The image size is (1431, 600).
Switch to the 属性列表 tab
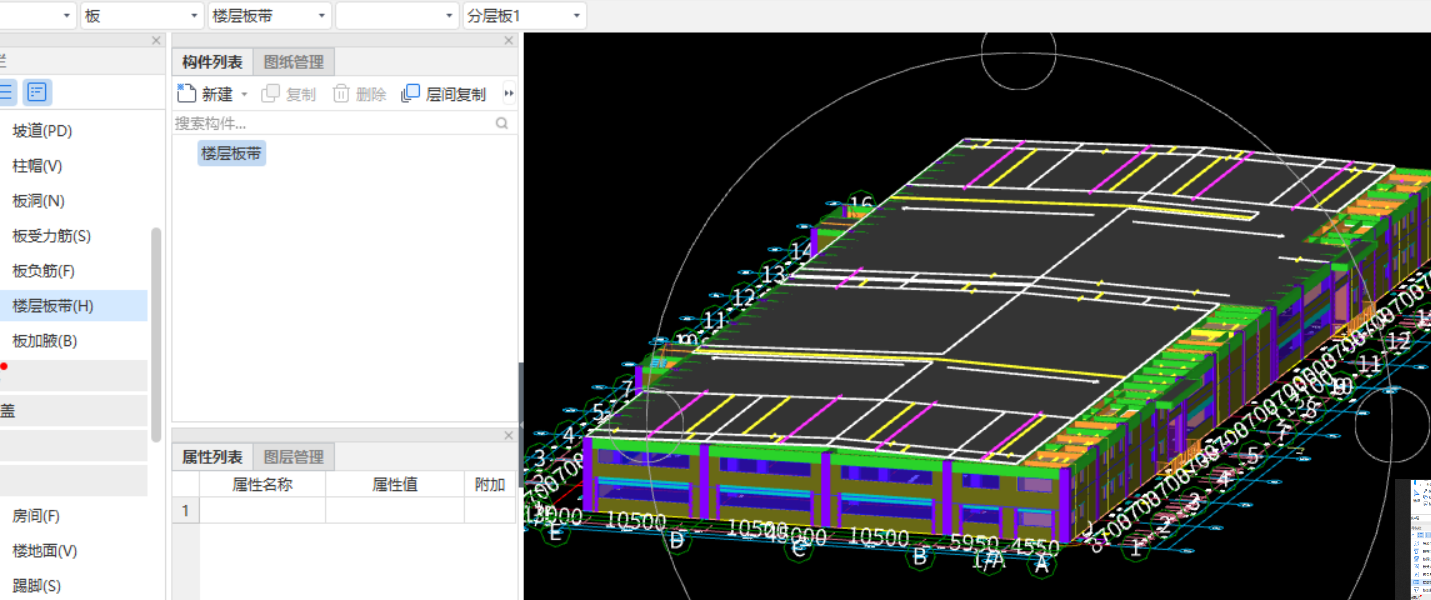212,457
